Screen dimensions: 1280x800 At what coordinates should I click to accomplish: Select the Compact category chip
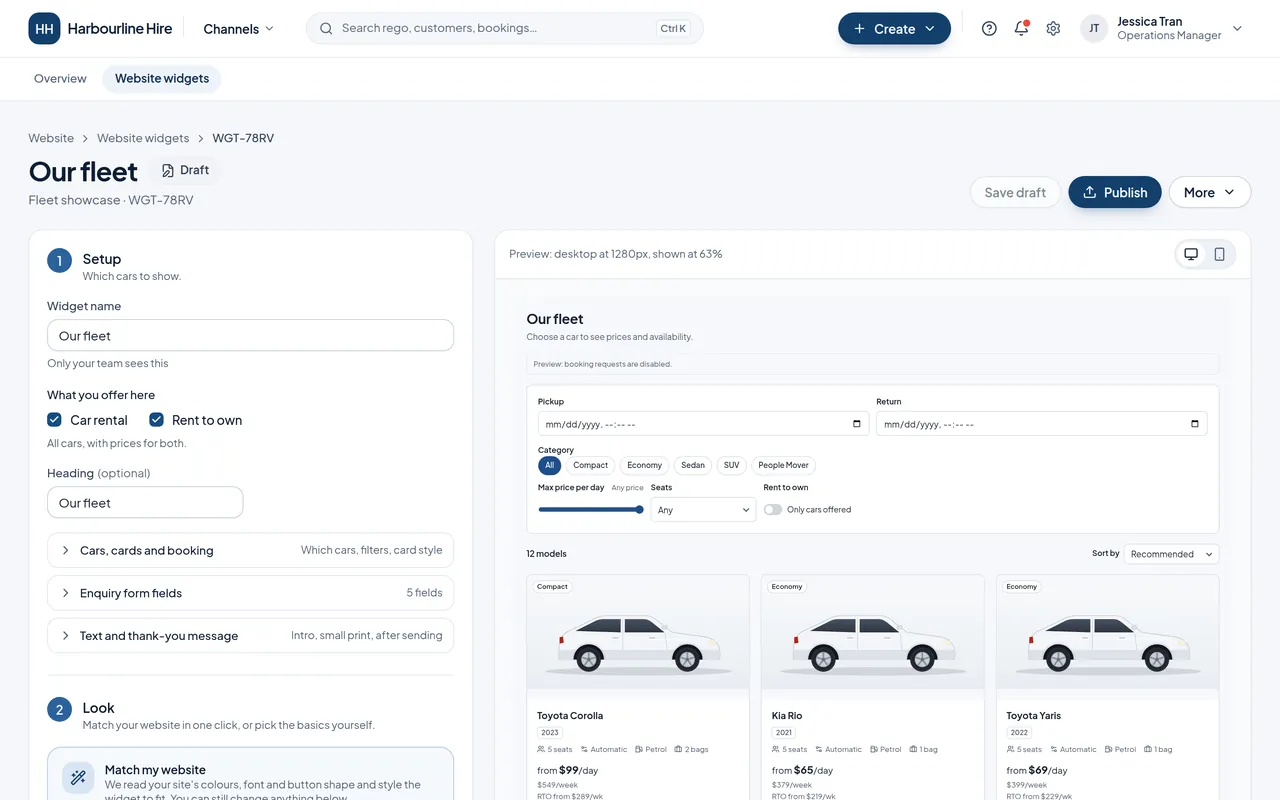[x=590, y=465]
